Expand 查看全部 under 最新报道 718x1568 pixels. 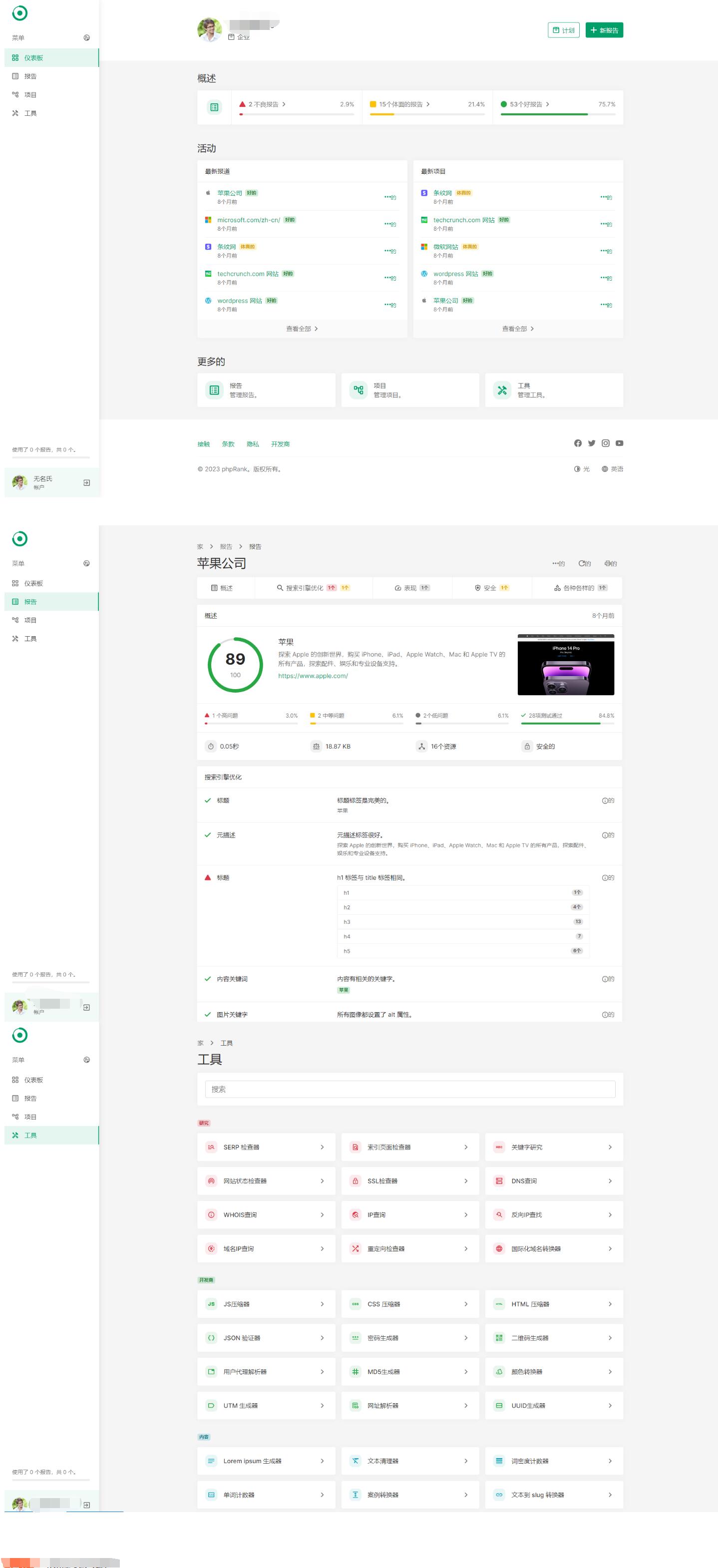tap(302, 329)
